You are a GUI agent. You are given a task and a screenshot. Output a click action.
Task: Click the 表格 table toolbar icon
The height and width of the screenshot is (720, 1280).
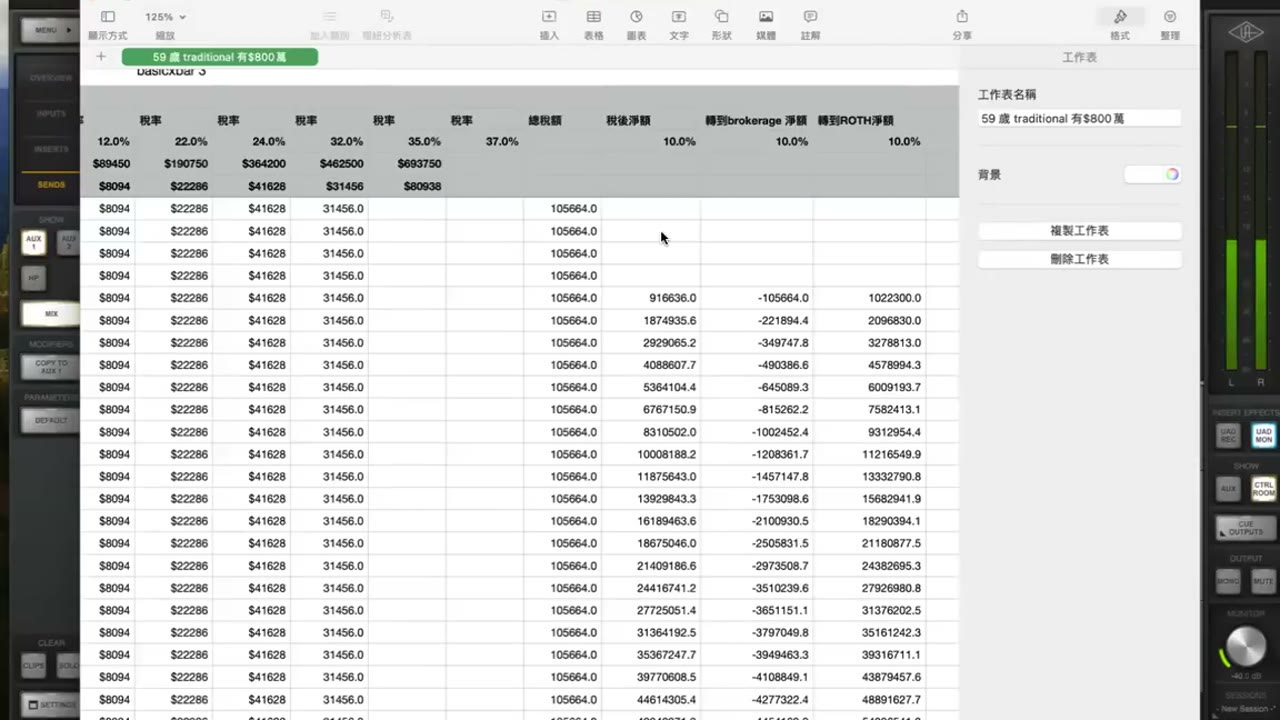594,17
